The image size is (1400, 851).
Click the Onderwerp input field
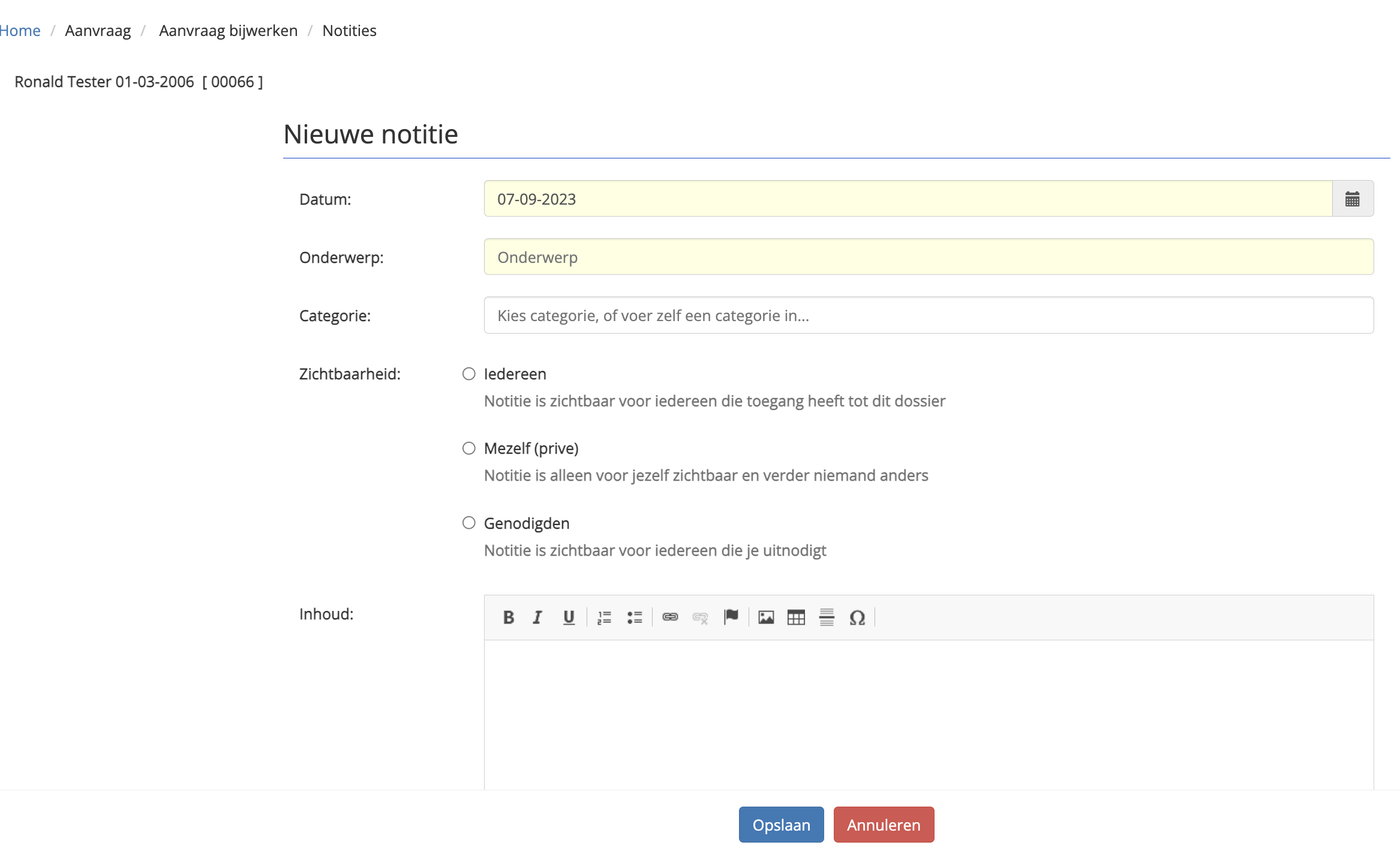(x=929, y=257)
